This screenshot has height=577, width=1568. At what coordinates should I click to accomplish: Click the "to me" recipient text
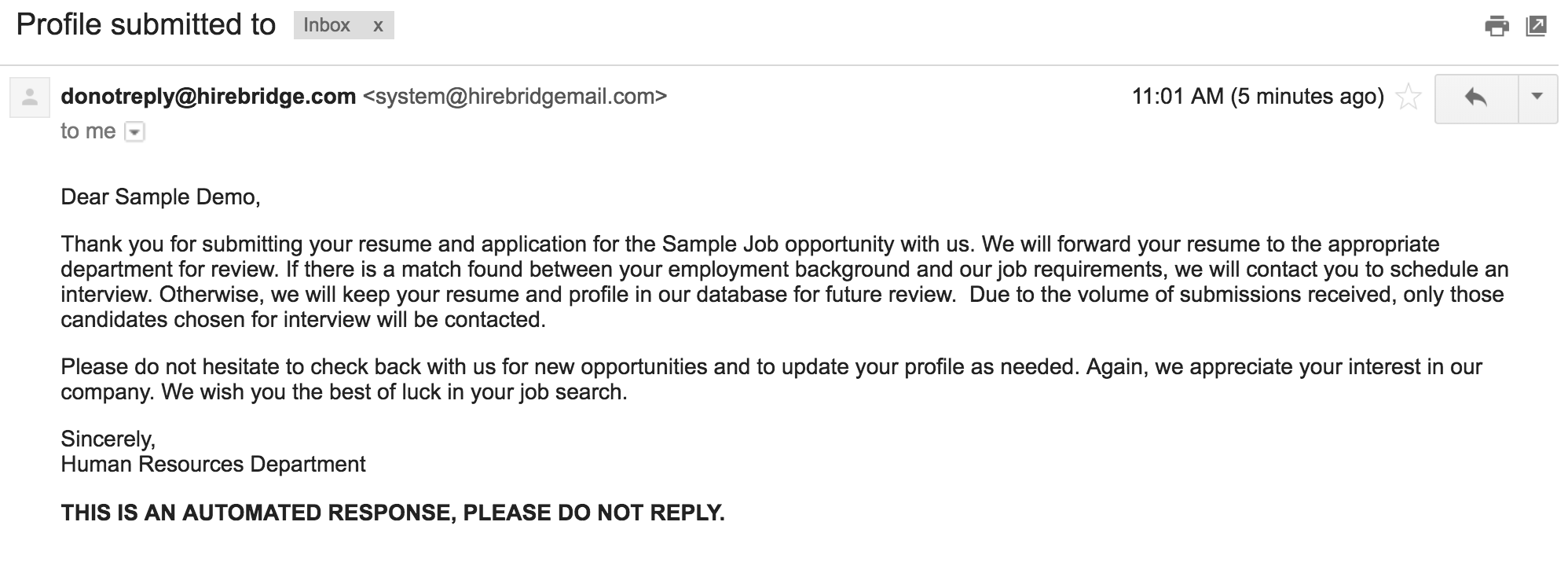pyautogui.click(x=88, y=131)
